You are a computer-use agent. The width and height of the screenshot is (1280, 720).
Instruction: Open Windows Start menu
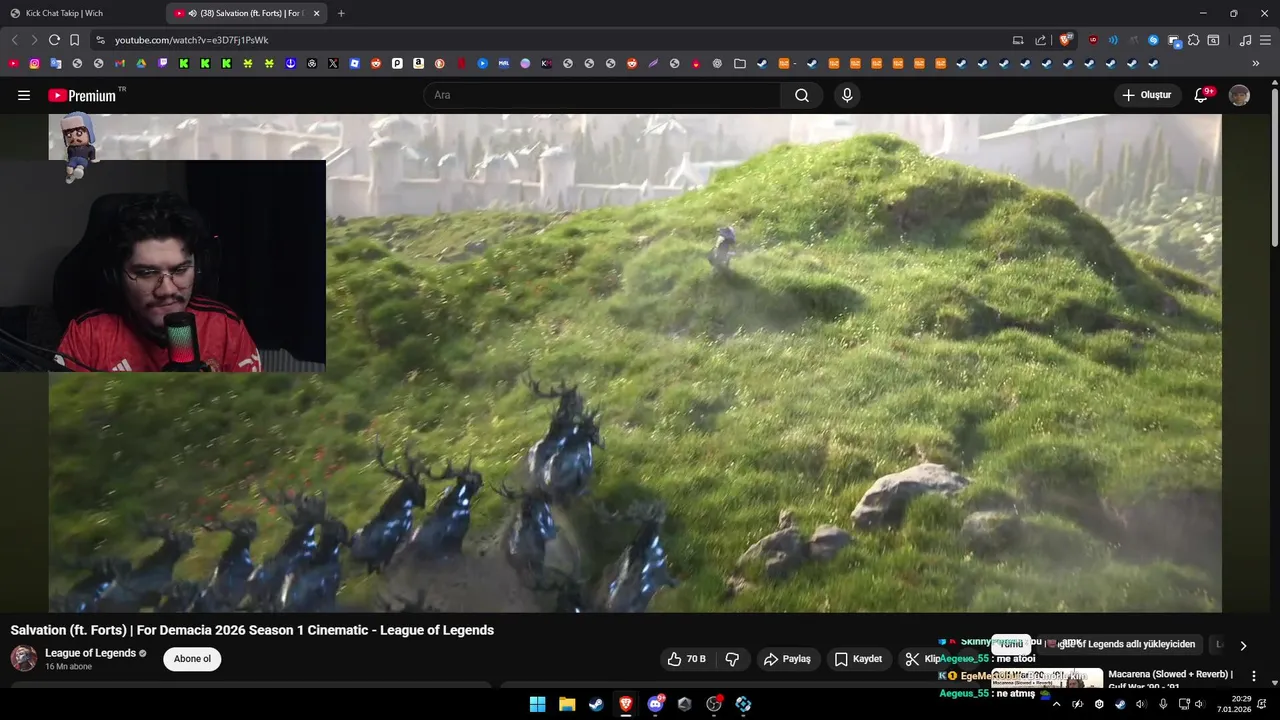[537, 704]
